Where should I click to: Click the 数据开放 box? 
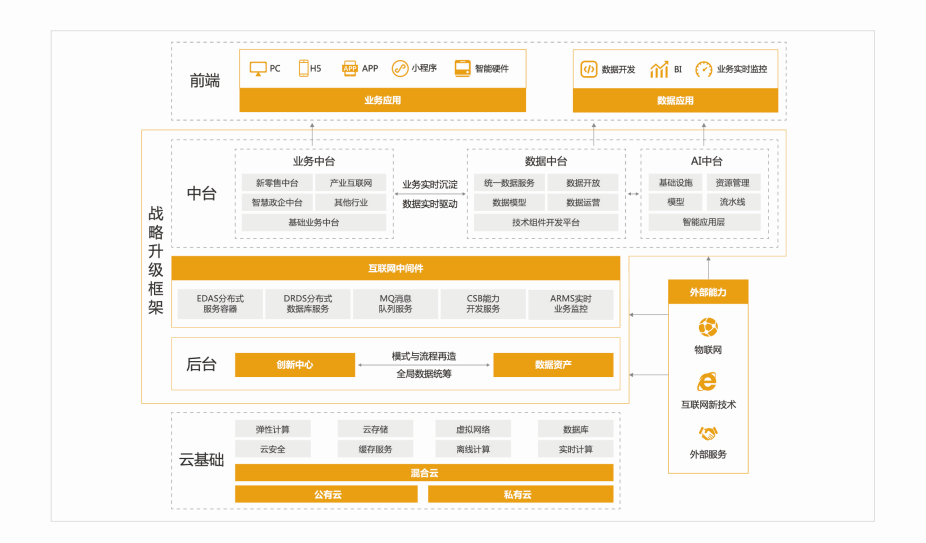583,183
